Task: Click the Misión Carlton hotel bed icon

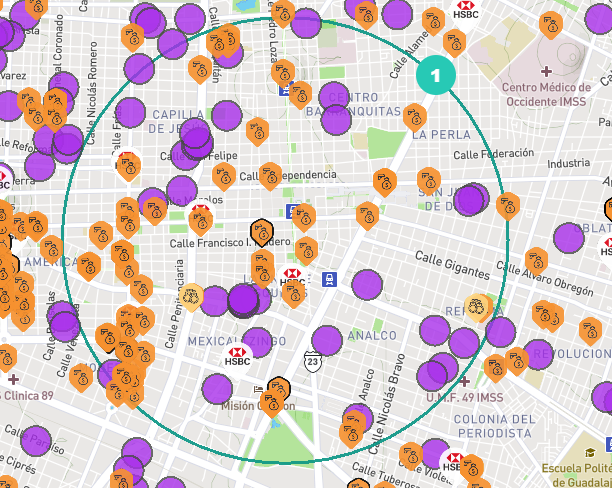Action: 258,389
